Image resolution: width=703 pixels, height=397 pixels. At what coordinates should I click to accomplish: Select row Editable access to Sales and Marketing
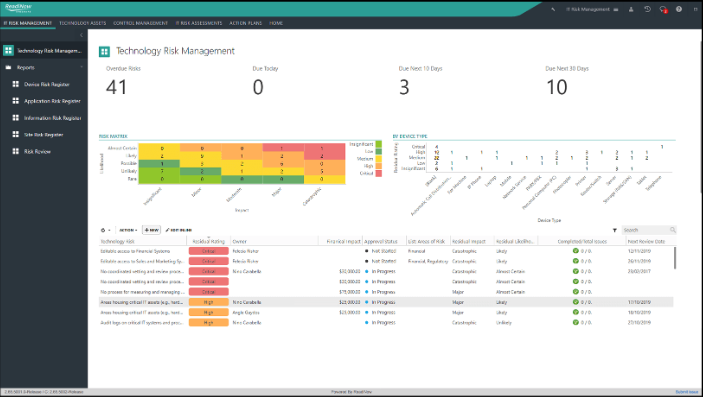(x=386, y=261)
